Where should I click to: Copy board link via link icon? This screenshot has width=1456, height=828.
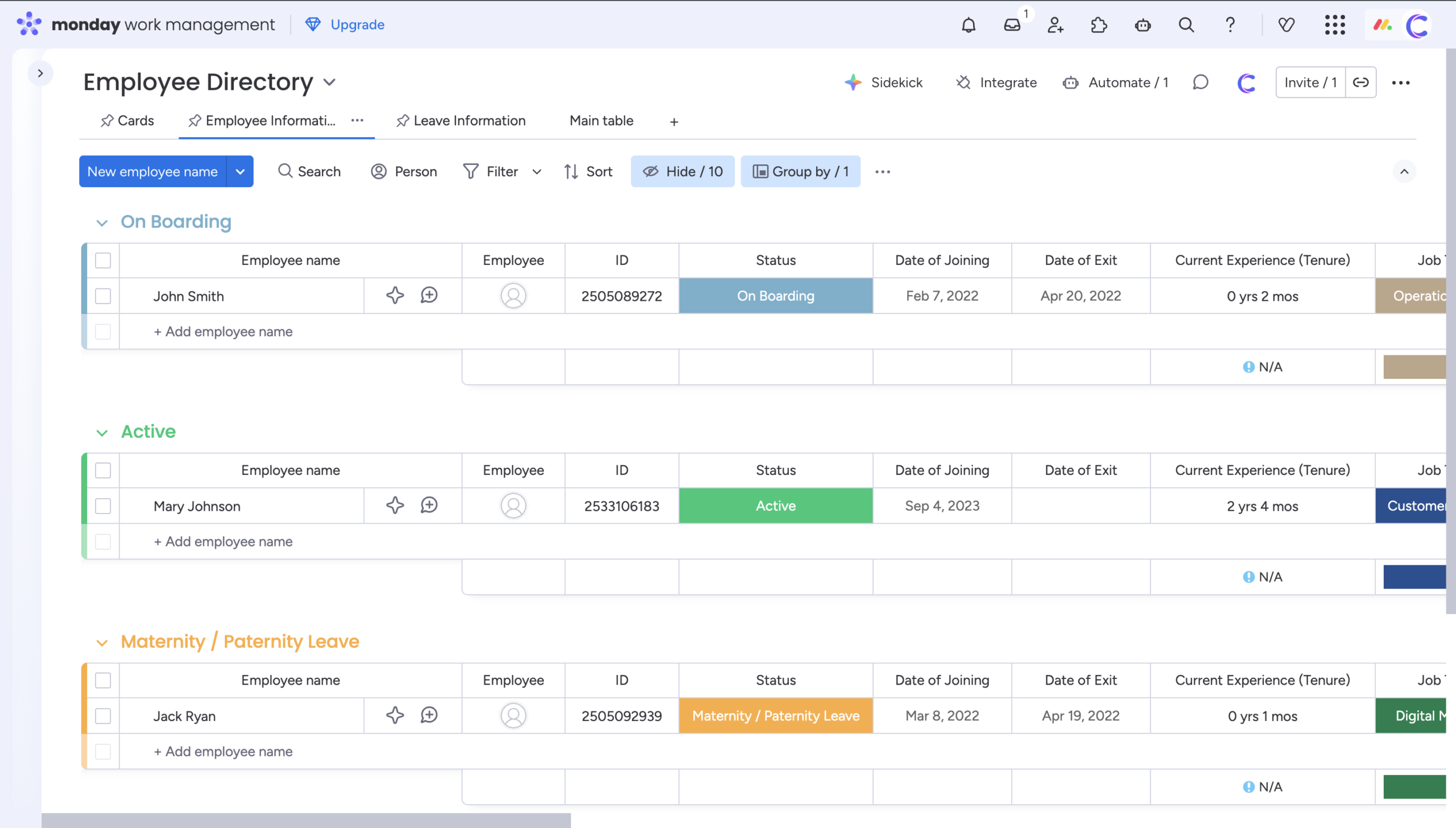[1360, 82]
